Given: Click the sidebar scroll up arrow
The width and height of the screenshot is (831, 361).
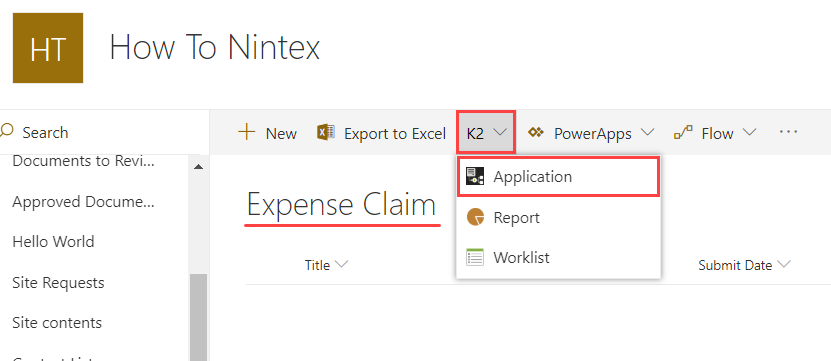Looking at the screenshot, I should click(x=199, y=167).
